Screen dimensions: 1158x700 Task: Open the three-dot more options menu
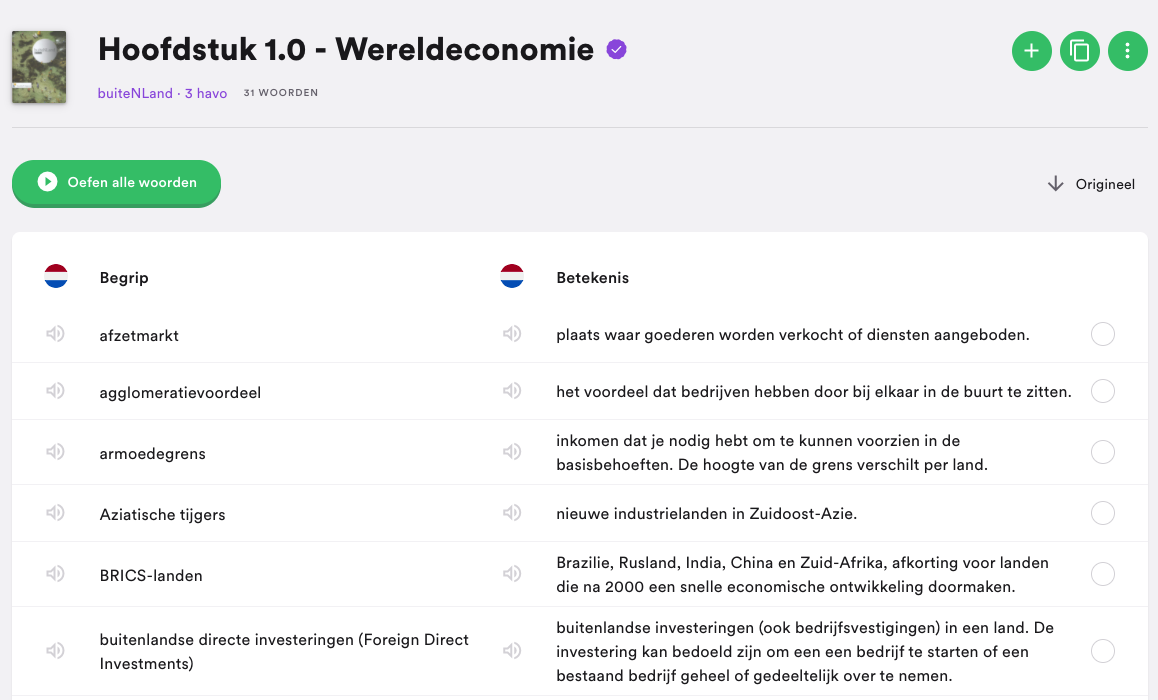pos(1128,51)
